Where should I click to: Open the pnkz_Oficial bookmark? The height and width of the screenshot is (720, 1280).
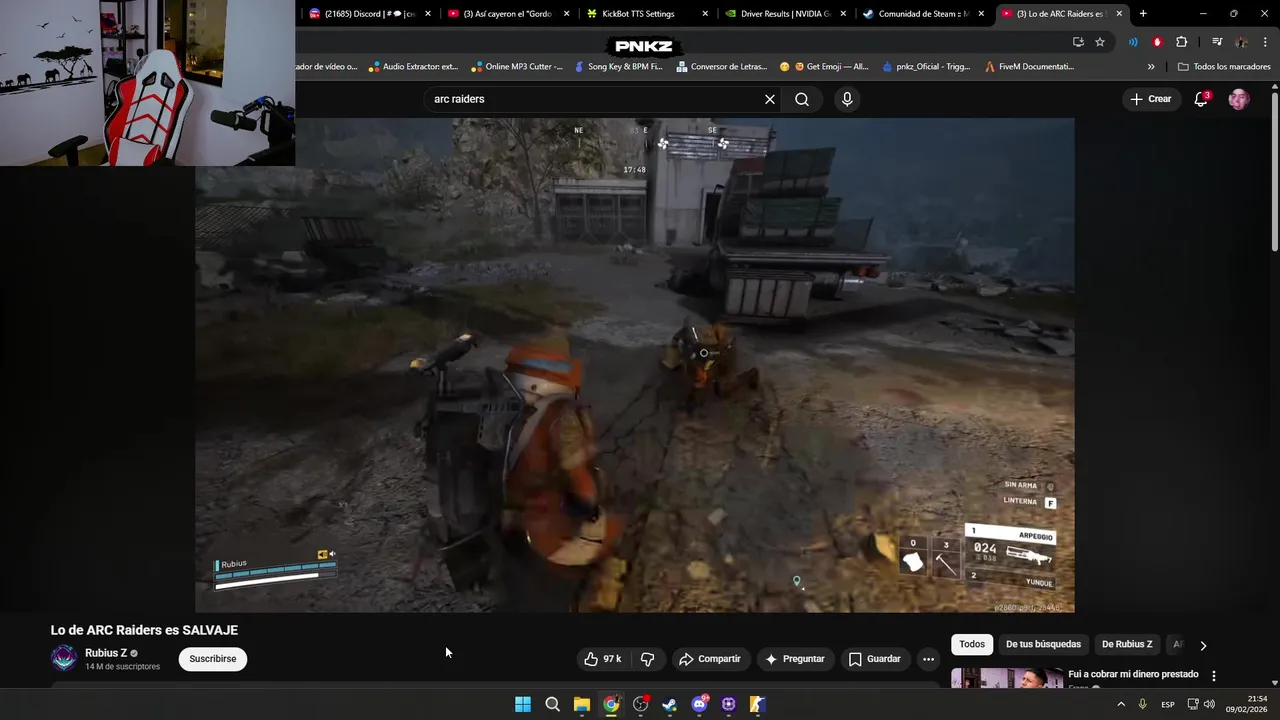(x=926, y=67)
